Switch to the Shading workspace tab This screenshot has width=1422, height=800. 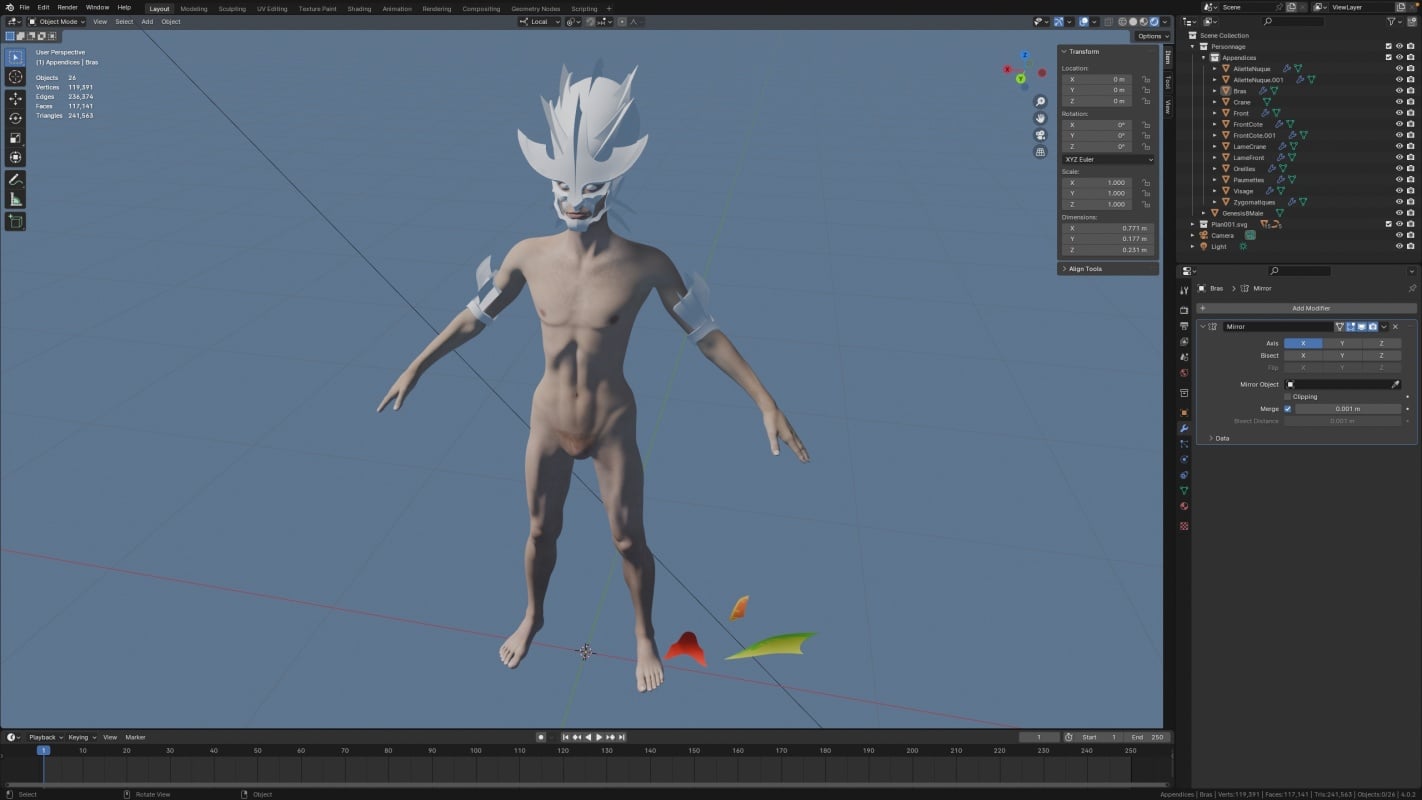tap(359, 9)
